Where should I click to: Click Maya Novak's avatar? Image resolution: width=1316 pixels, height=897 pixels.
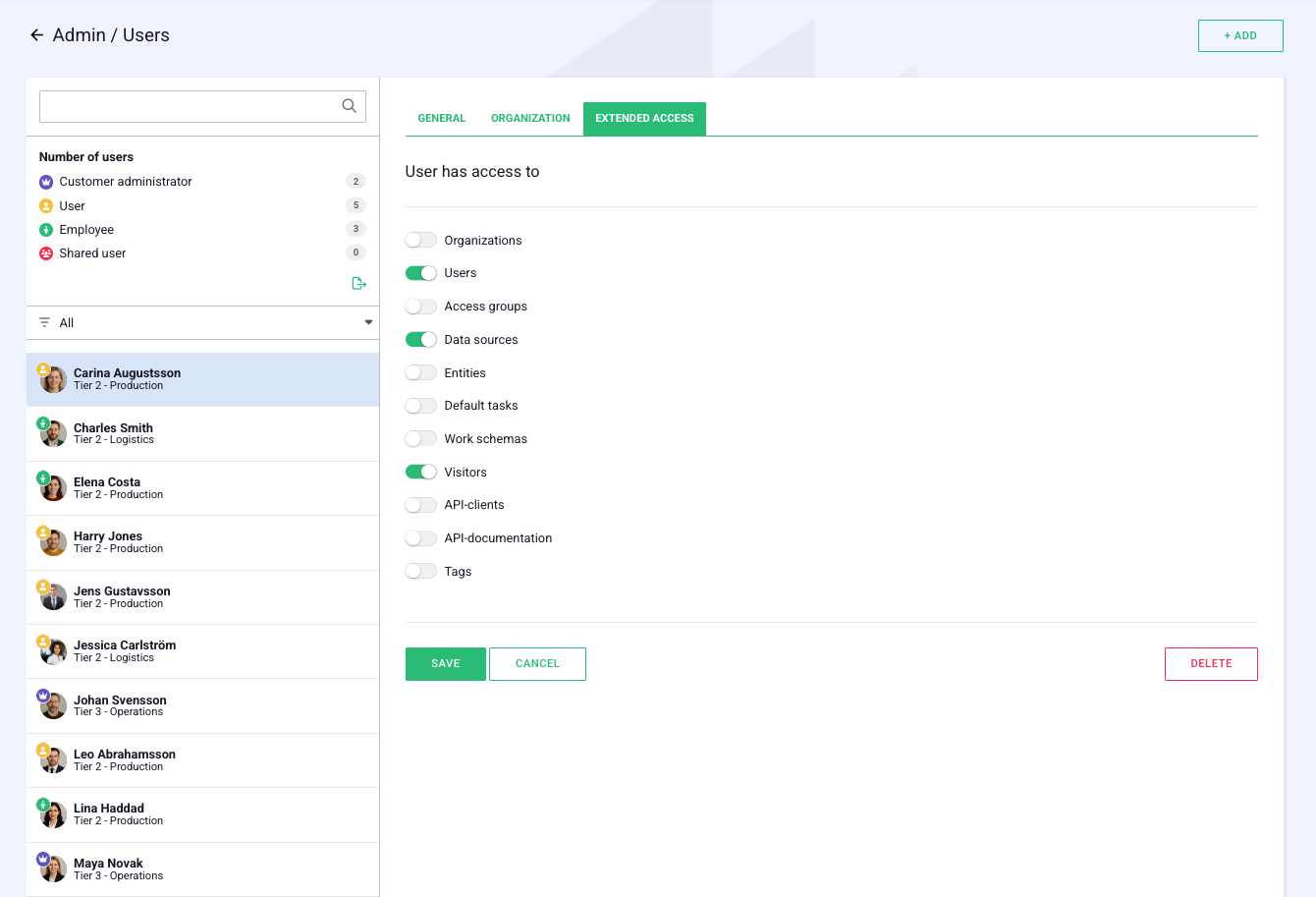click(54, 869)
